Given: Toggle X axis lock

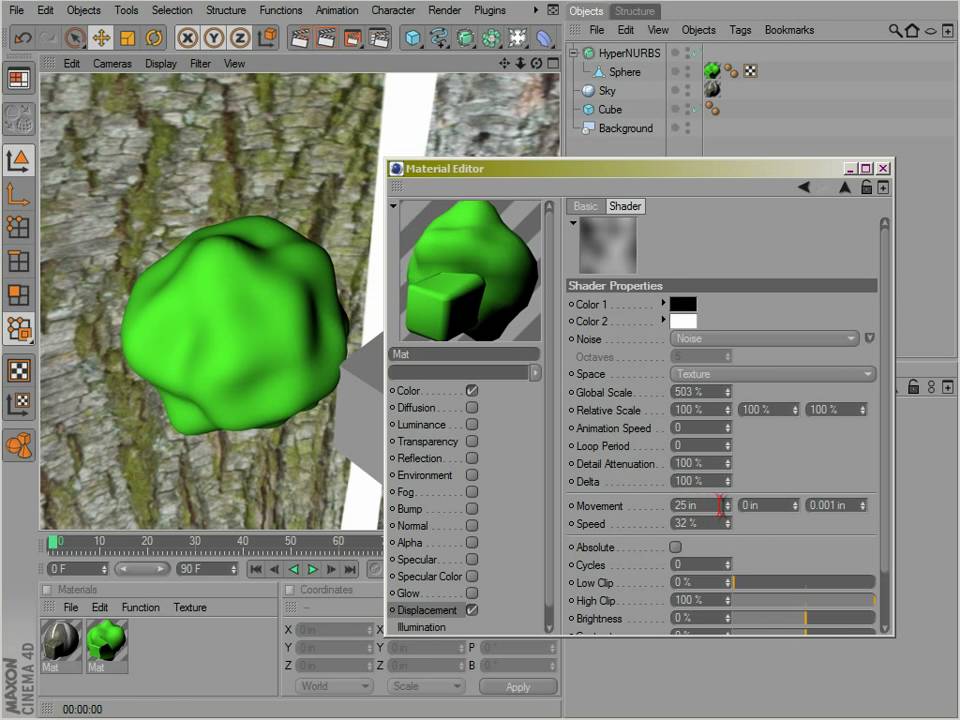Looking at the screenshot, I should [187, 39].
